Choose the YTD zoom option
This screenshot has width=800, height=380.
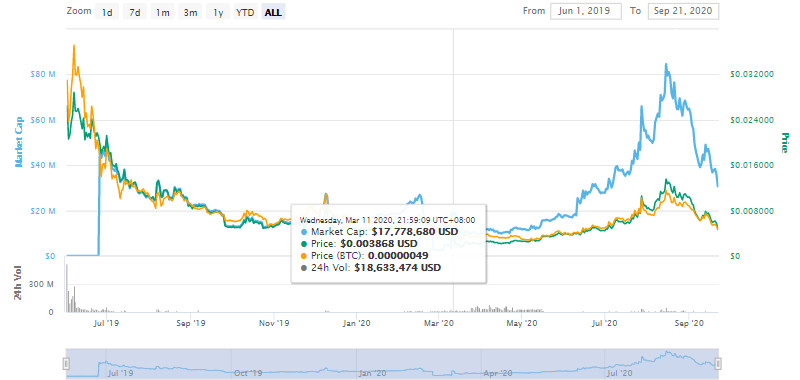click(x=245, y=12)
